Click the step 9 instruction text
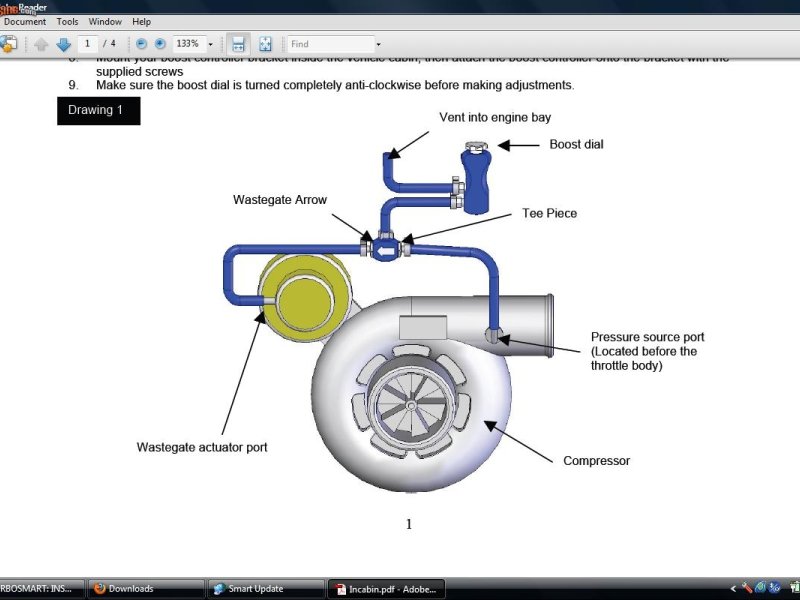This screenshot has width=800, height=600. coord(335,85)
